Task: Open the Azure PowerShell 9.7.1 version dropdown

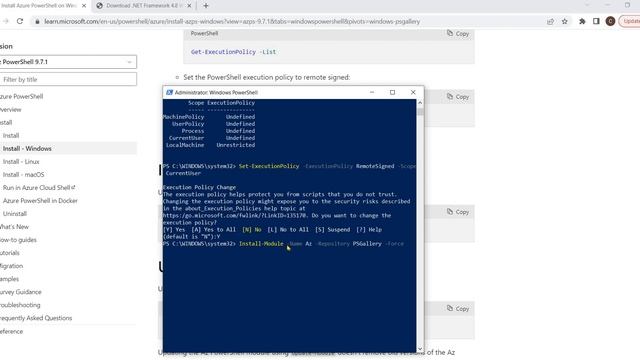Action: point(68,62)
